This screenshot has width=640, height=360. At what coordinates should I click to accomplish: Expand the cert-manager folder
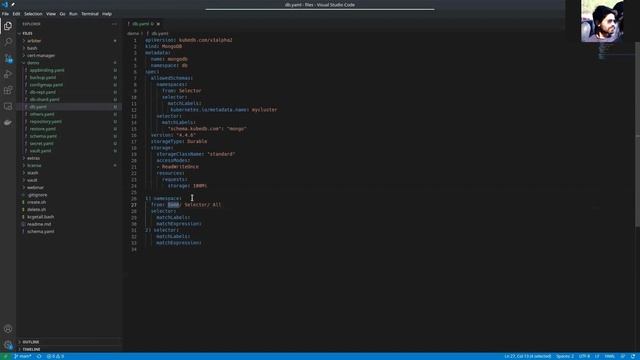click(41, 56)
